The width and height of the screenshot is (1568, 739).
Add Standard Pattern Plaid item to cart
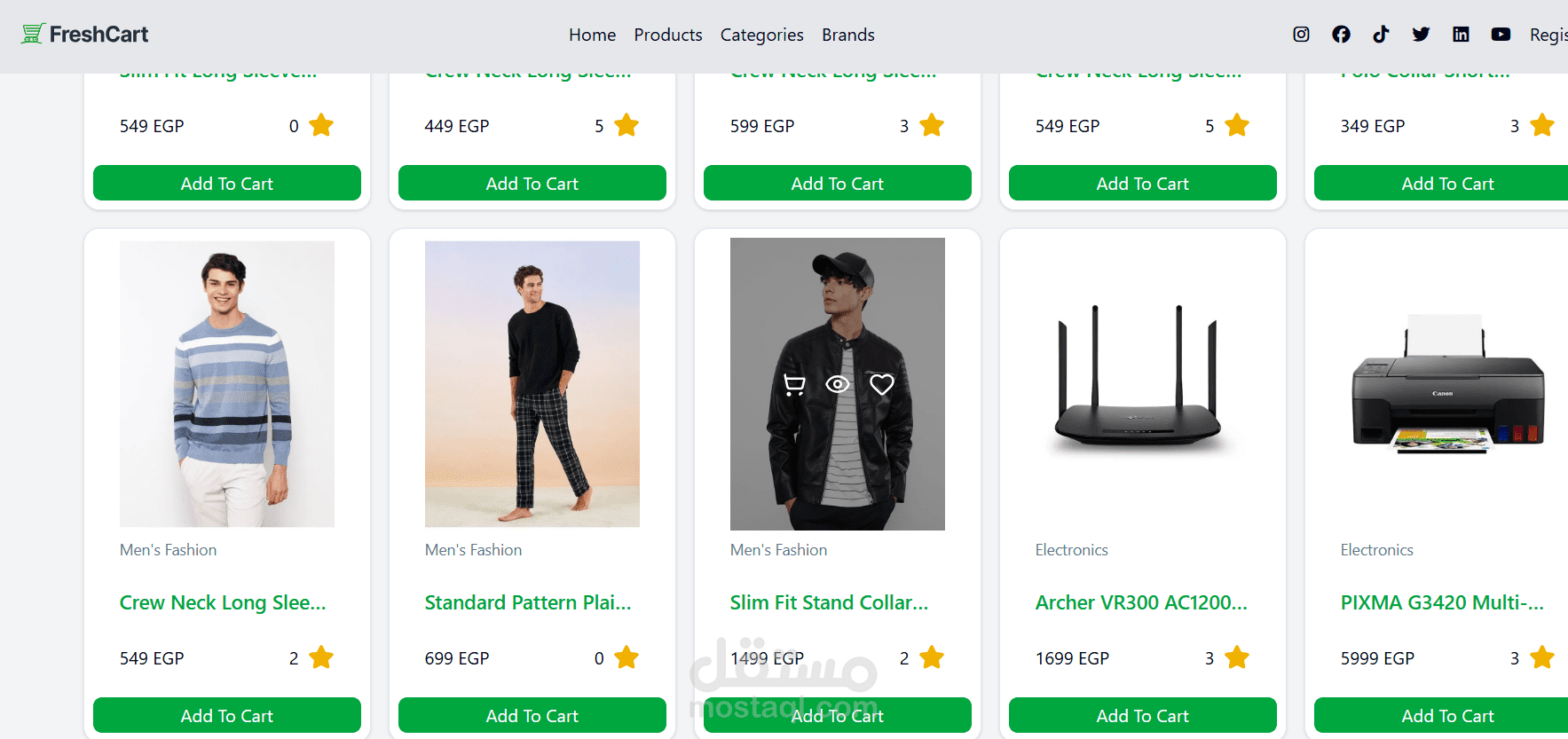click(x=532, y=715)
